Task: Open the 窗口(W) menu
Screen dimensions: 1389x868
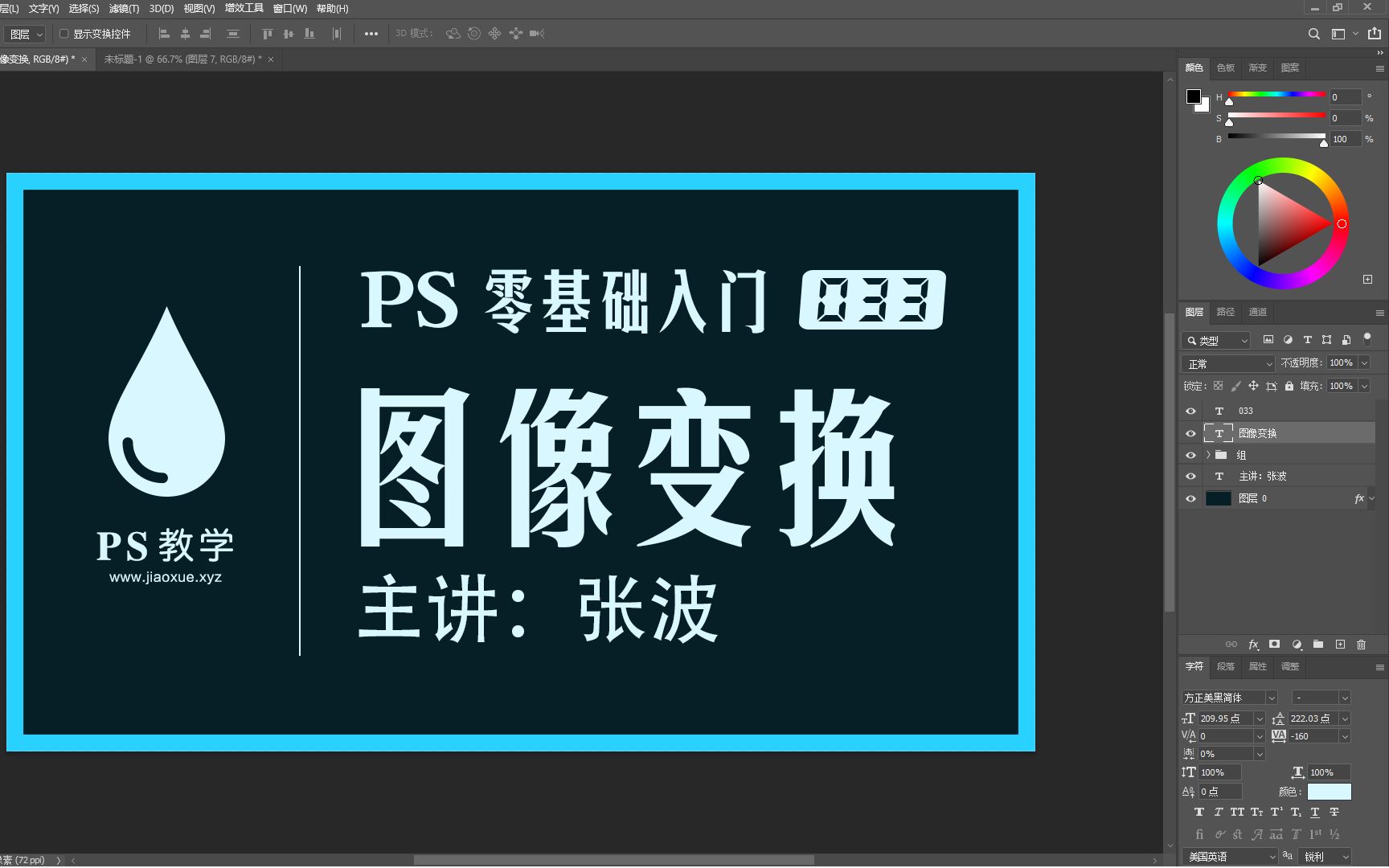Action: 290,9
